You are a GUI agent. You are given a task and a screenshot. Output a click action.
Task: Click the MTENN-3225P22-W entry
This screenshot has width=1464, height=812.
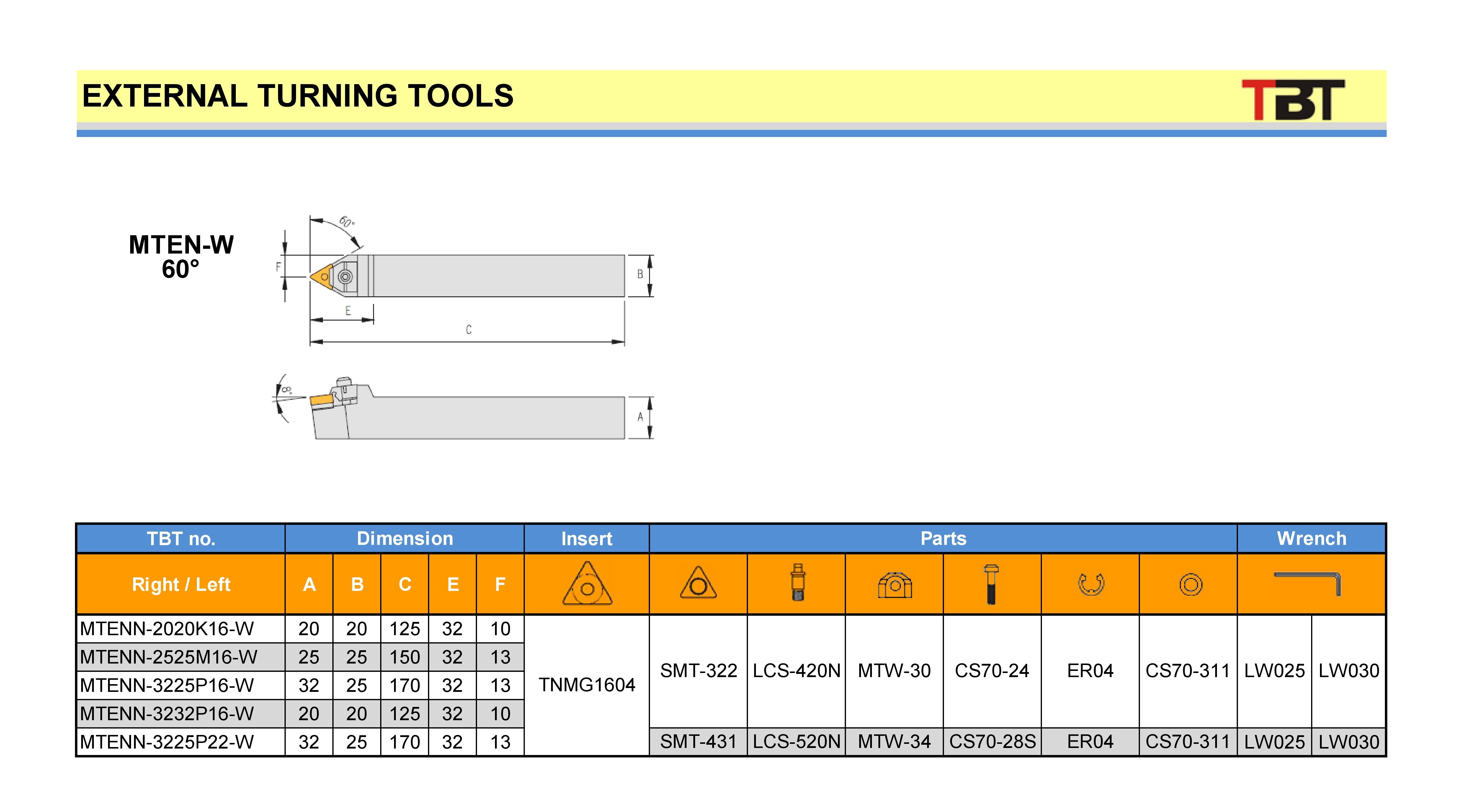click(x=167, y=742)
